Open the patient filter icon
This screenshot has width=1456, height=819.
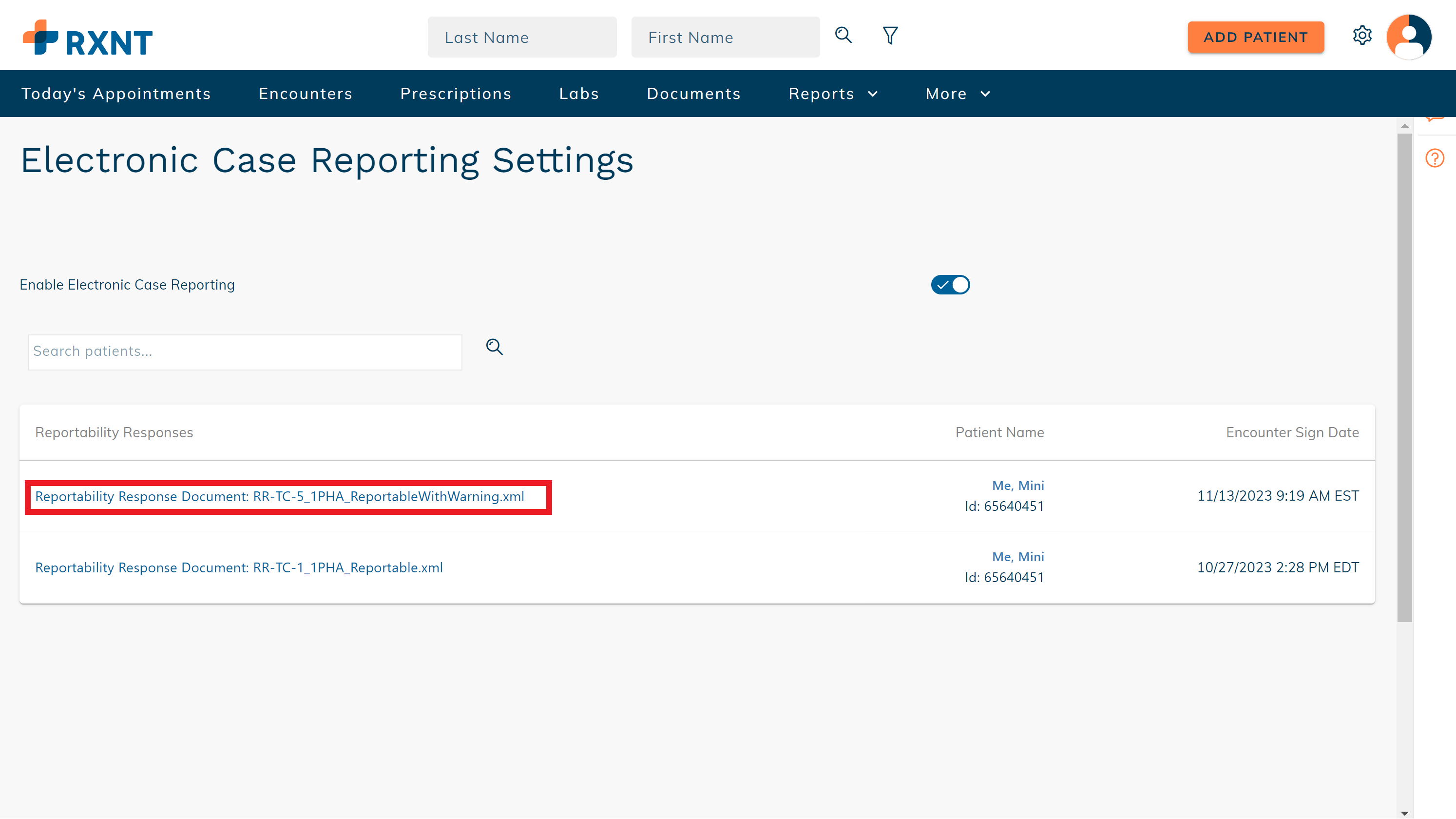coord(889,35)
